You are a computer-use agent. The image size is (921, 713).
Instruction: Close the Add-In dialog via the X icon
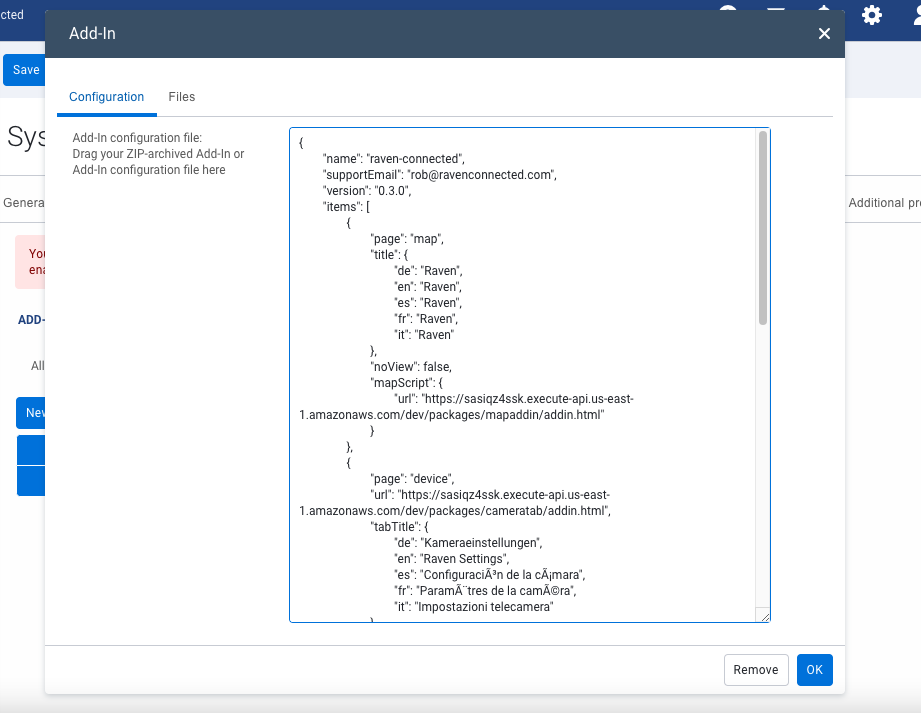tap(824, 33)
